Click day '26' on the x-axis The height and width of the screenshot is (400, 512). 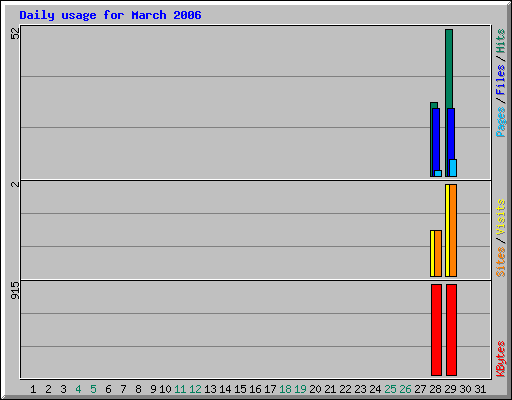[x=405, y=389]
